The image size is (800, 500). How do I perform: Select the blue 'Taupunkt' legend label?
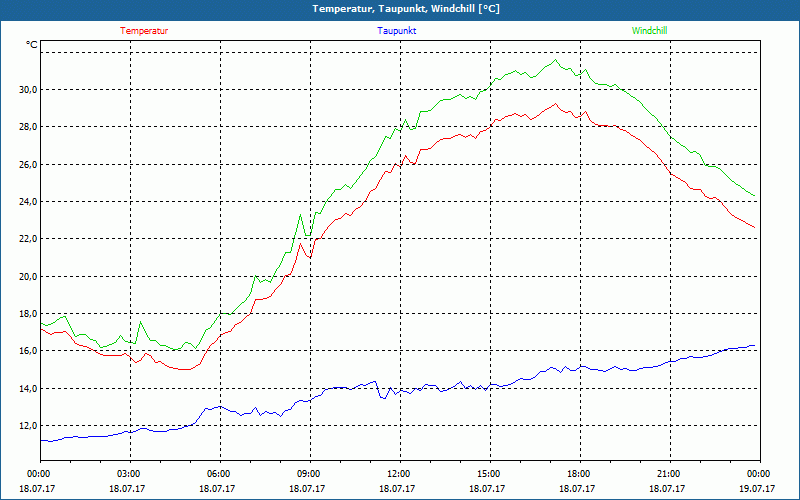(x=396, y=31)
